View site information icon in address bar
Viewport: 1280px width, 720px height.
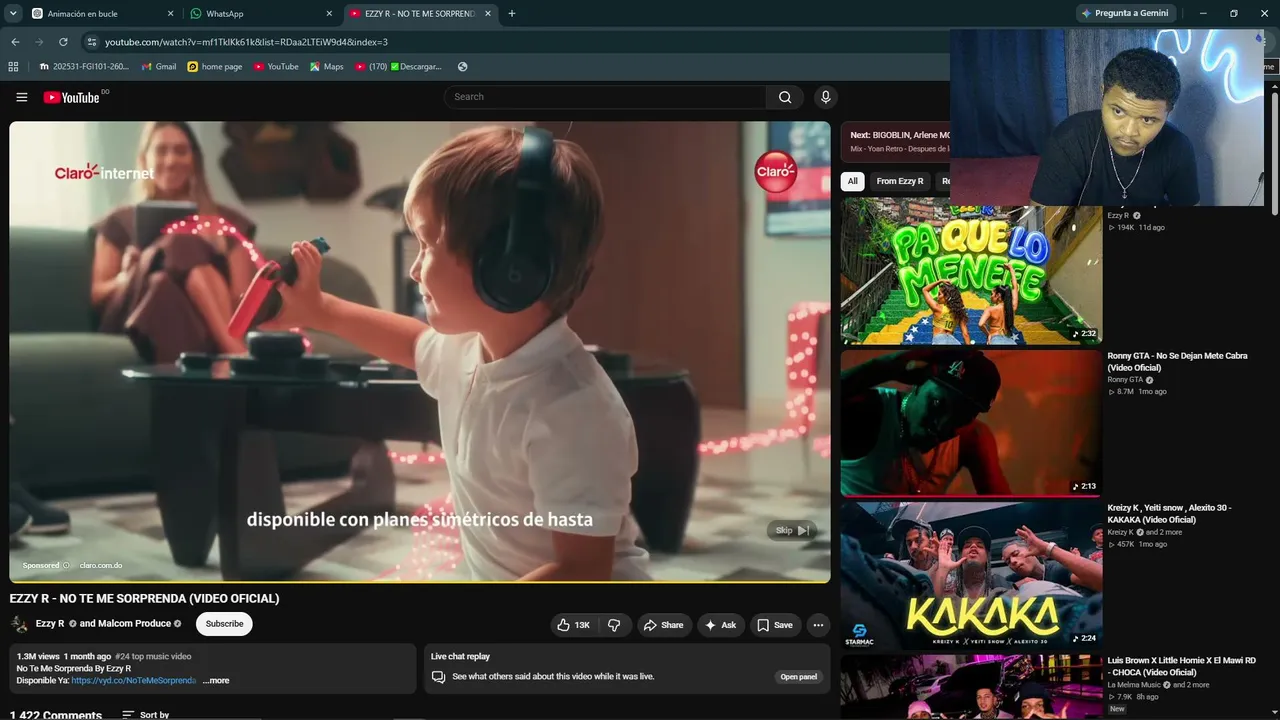pyautogui.click(x=91, y=42)
